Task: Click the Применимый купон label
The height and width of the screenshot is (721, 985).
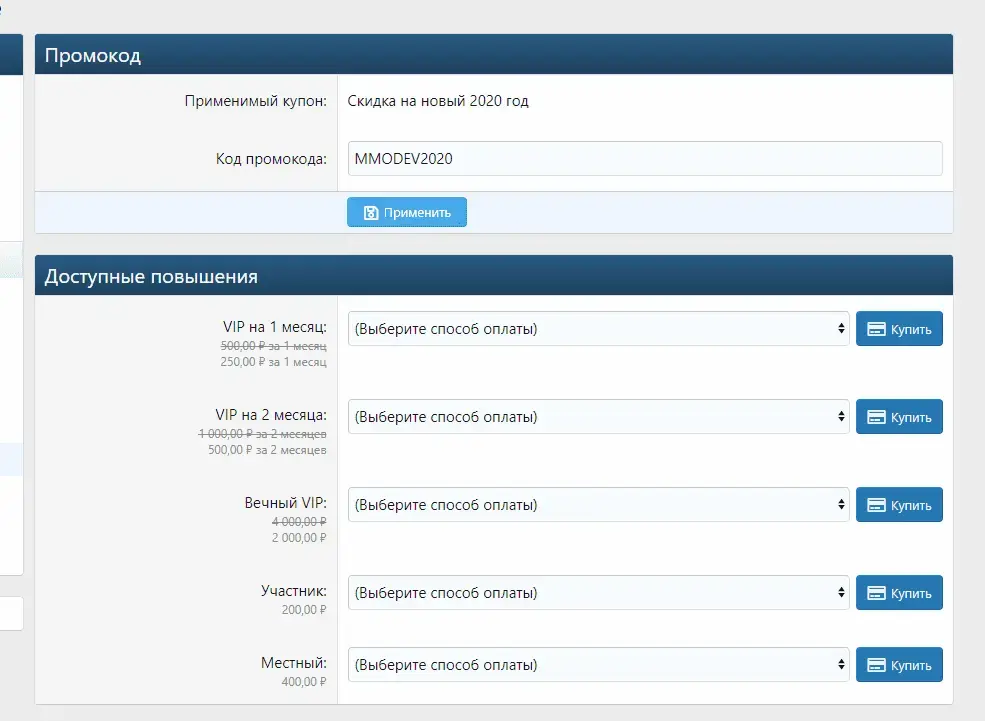Action: coord(256,101)
